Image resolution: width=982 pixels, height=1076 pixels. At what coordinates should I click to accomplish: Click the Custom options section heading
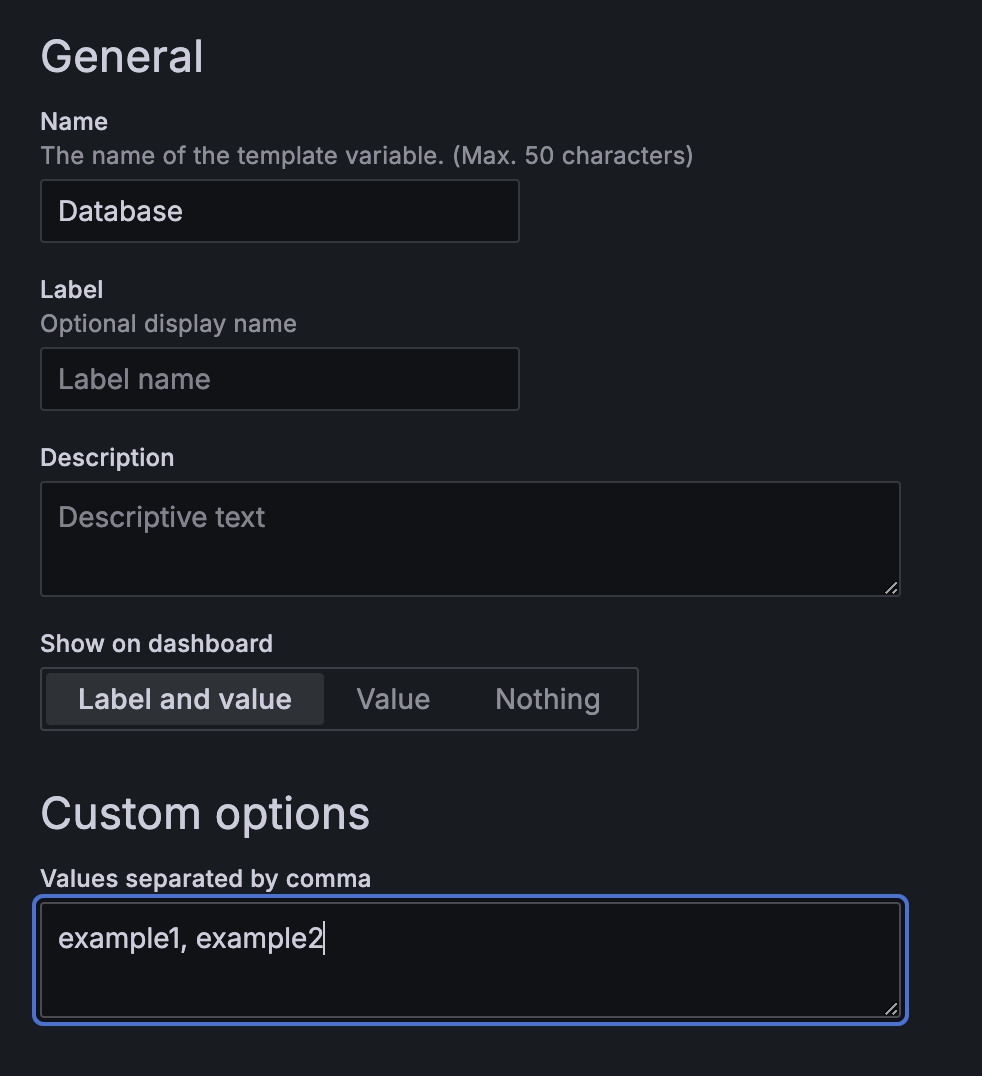pyautogui.click(x=205, y=814)
